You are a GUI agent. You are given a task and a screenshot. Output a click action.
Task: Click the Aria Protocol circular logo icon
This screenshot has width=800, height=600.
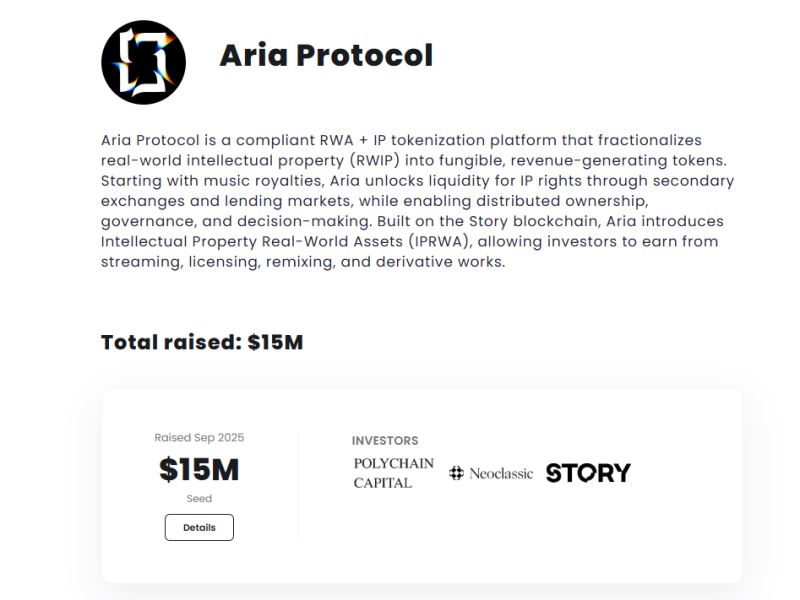click(146, 62)
